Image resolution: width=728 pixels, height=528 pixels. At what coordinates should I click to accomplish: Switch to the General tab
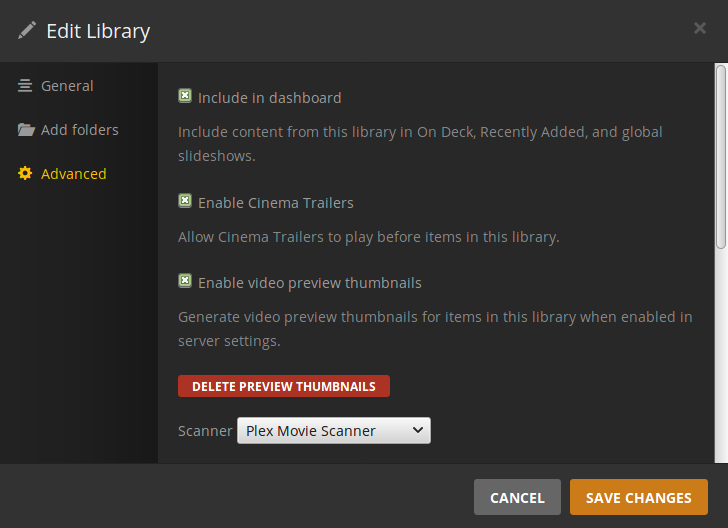click(67, 86)
